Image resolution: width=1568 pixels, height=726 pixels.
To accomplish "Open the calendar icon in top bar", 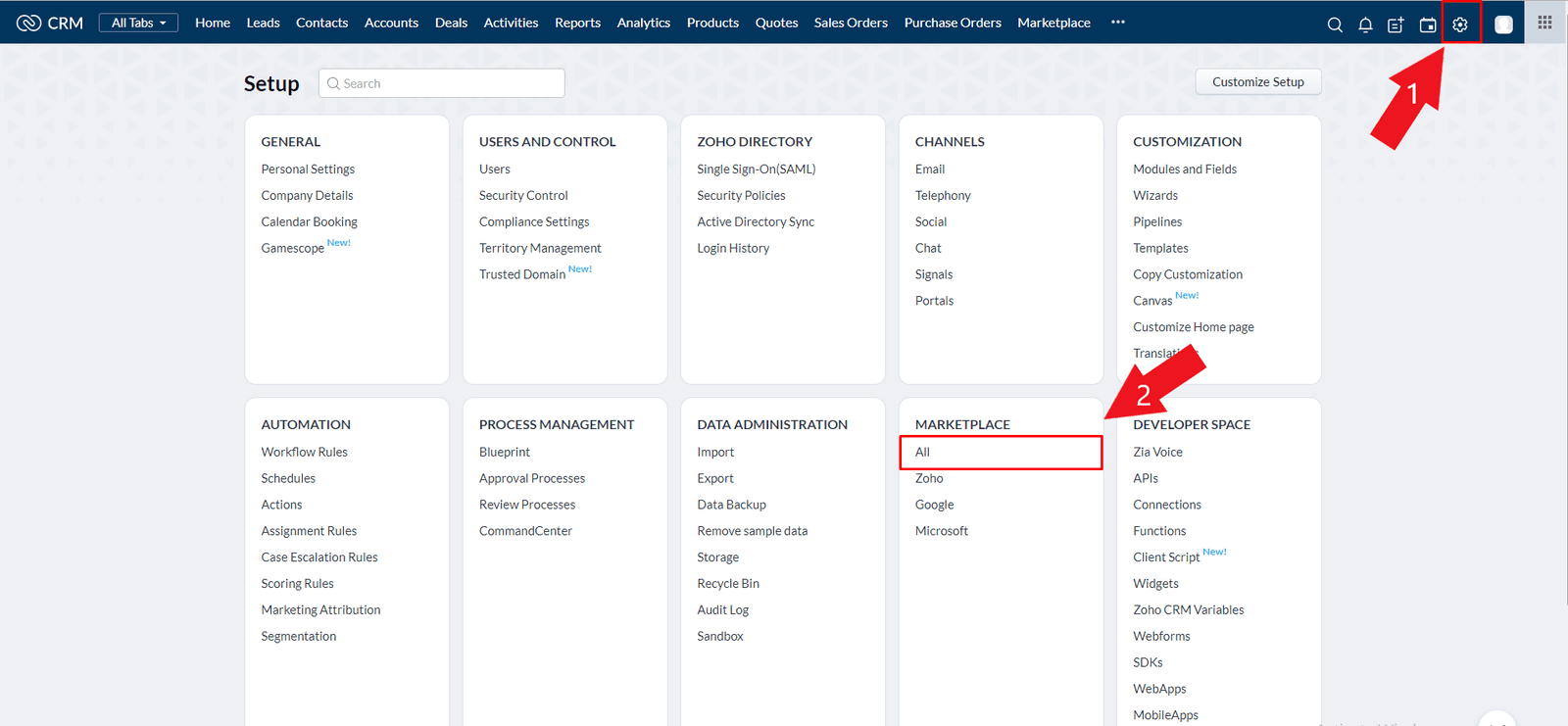I will tap(1428, 24).
